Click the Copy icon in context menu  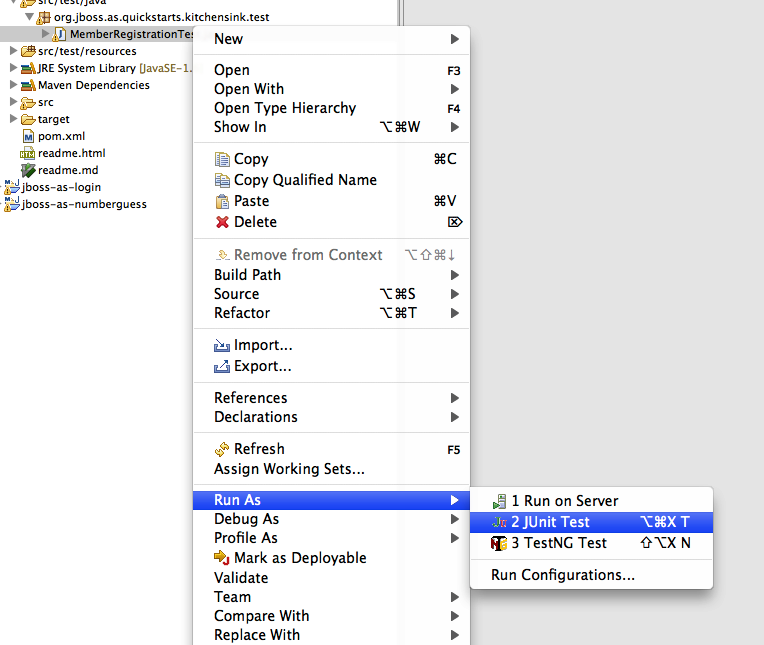222,159
